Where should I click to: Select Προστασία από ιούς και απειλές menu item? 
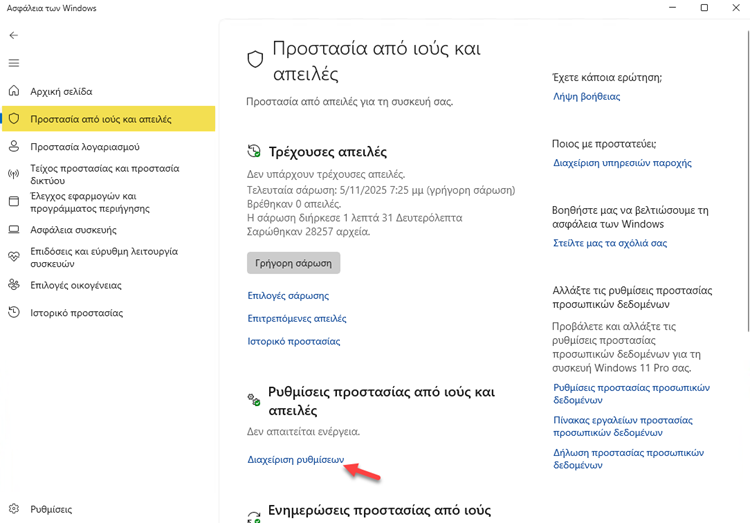tap(101, 119)
